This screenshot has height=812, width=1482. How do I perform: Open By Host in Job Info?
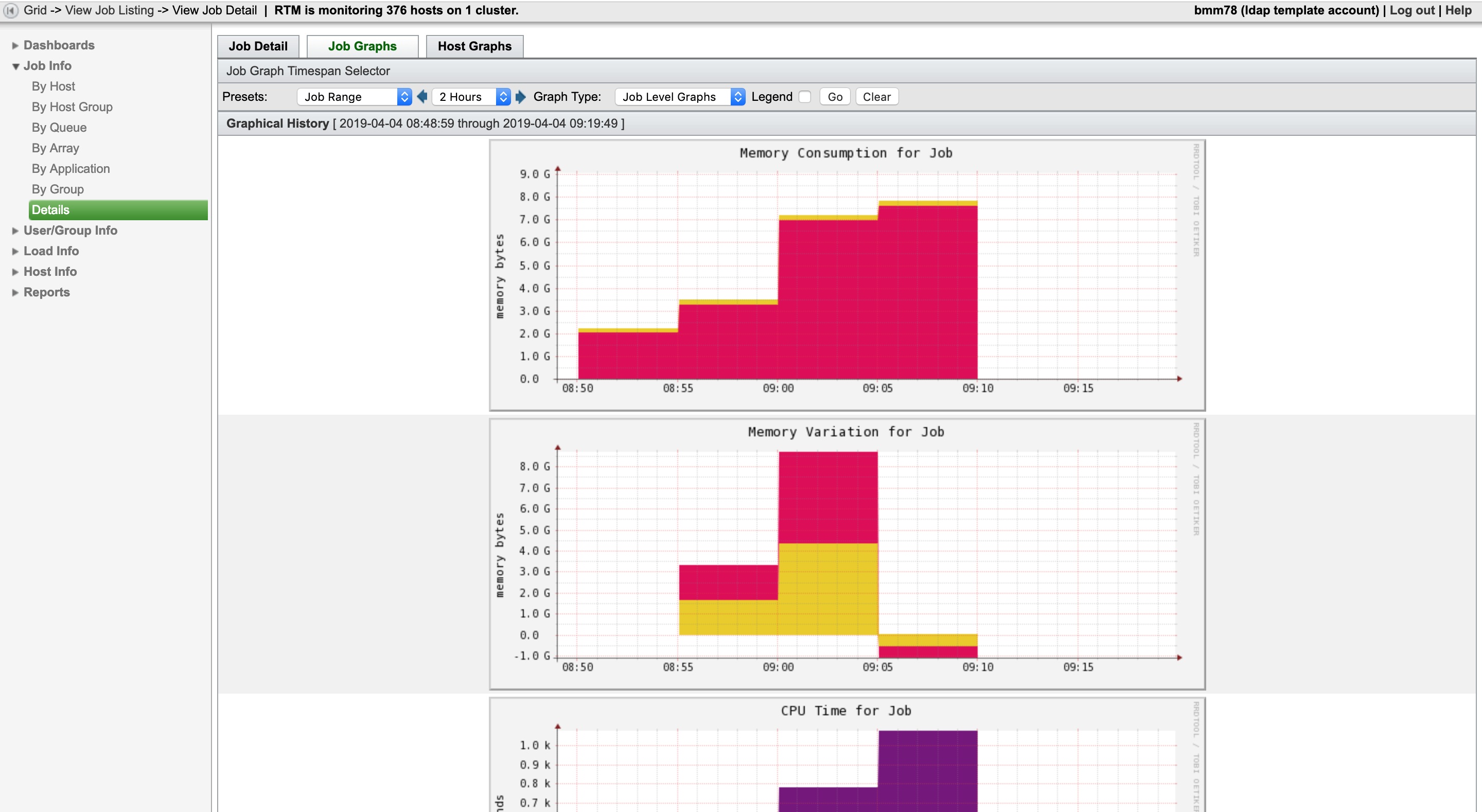pos(54,86)
